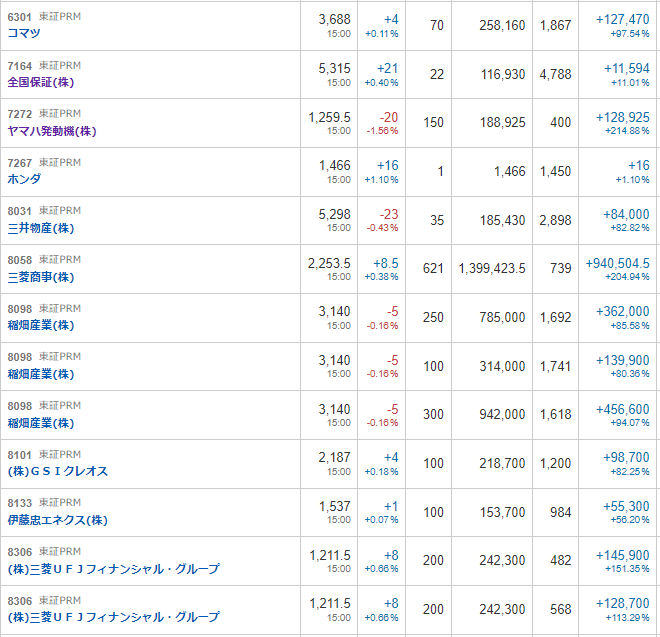The image size is (660, 637).
Task: Select 三井物産 change -23
Action: (x=389, y=214)
